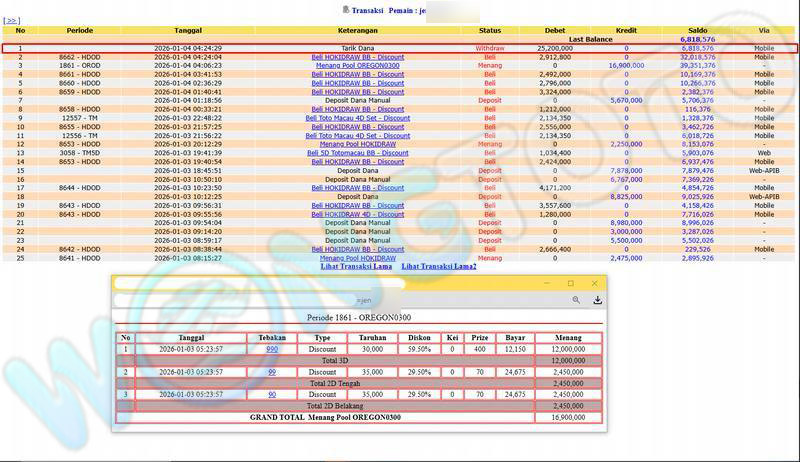This screenshot has width=800, height=462.
Task: Maximize the popup window
Action: click(x=571, y=283)
